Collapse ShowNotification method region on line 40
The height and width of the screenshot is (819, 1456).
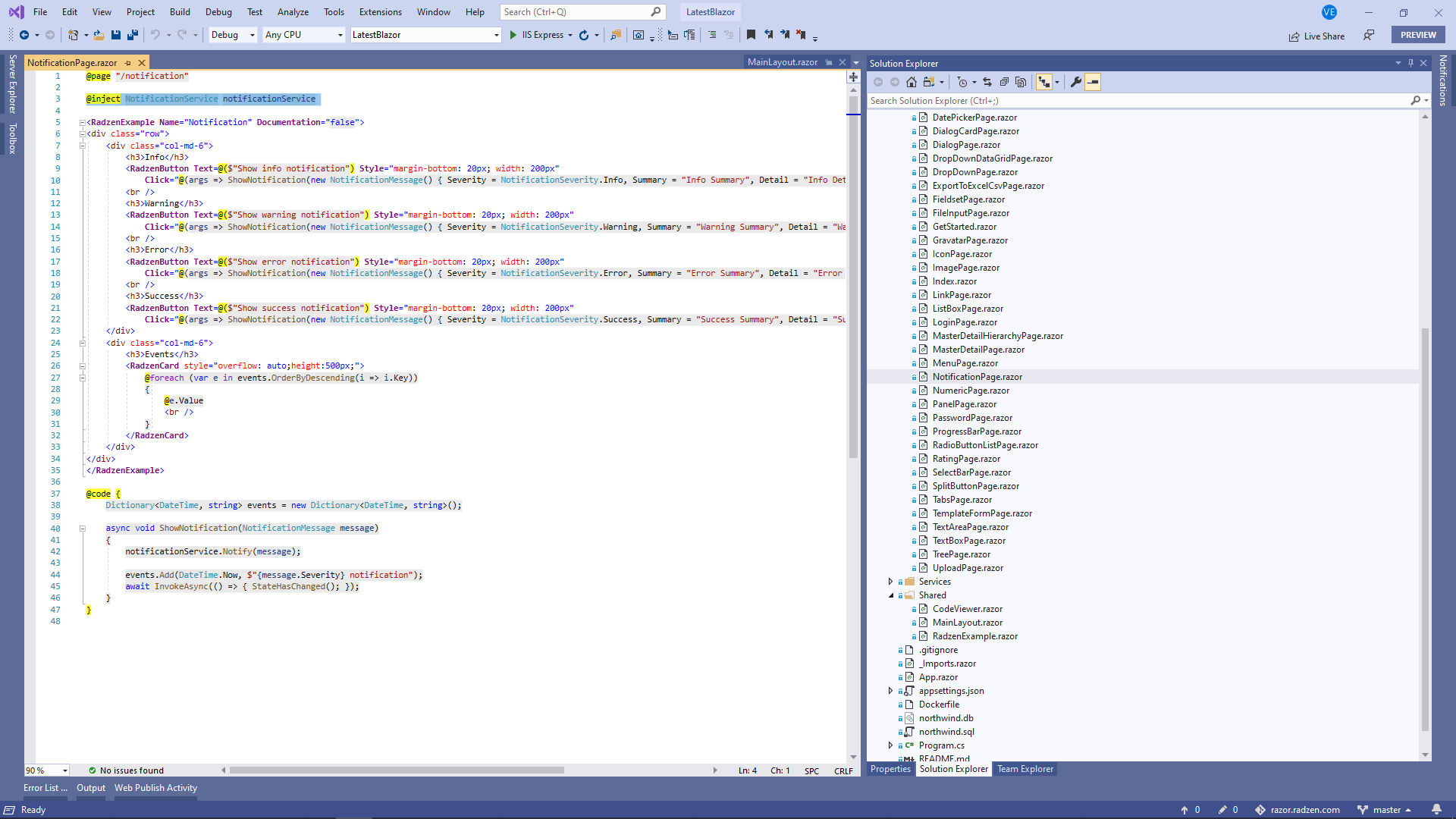82,529
